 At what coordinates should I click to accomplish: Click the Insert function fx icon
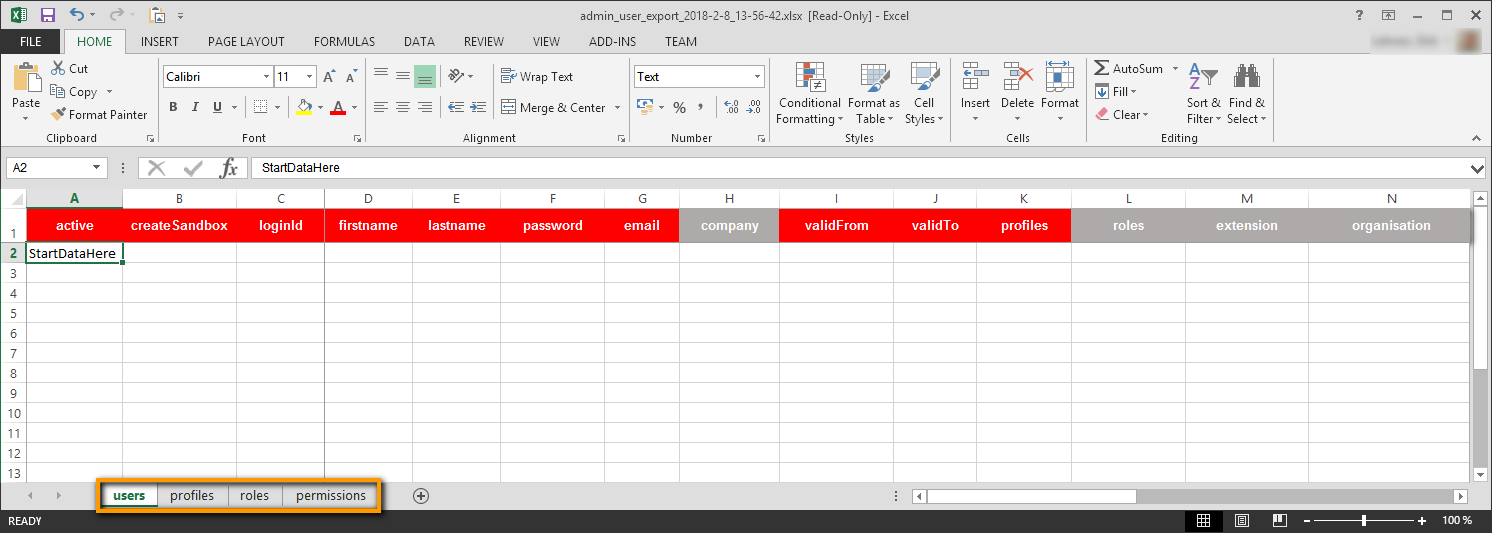pos(229,168)
